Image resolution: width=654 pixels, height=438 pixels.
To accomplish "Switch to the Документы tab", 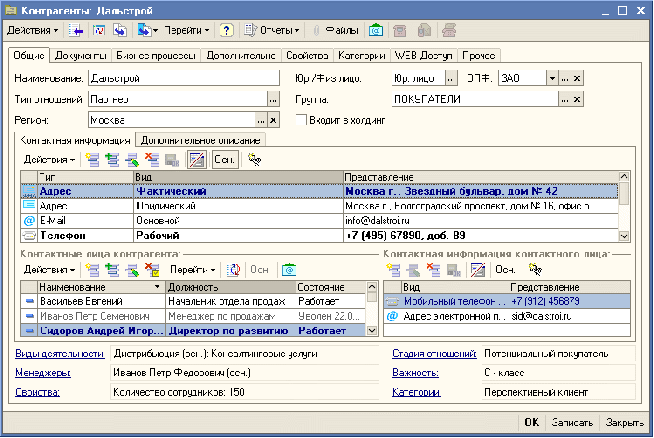I will pos(80,55).
